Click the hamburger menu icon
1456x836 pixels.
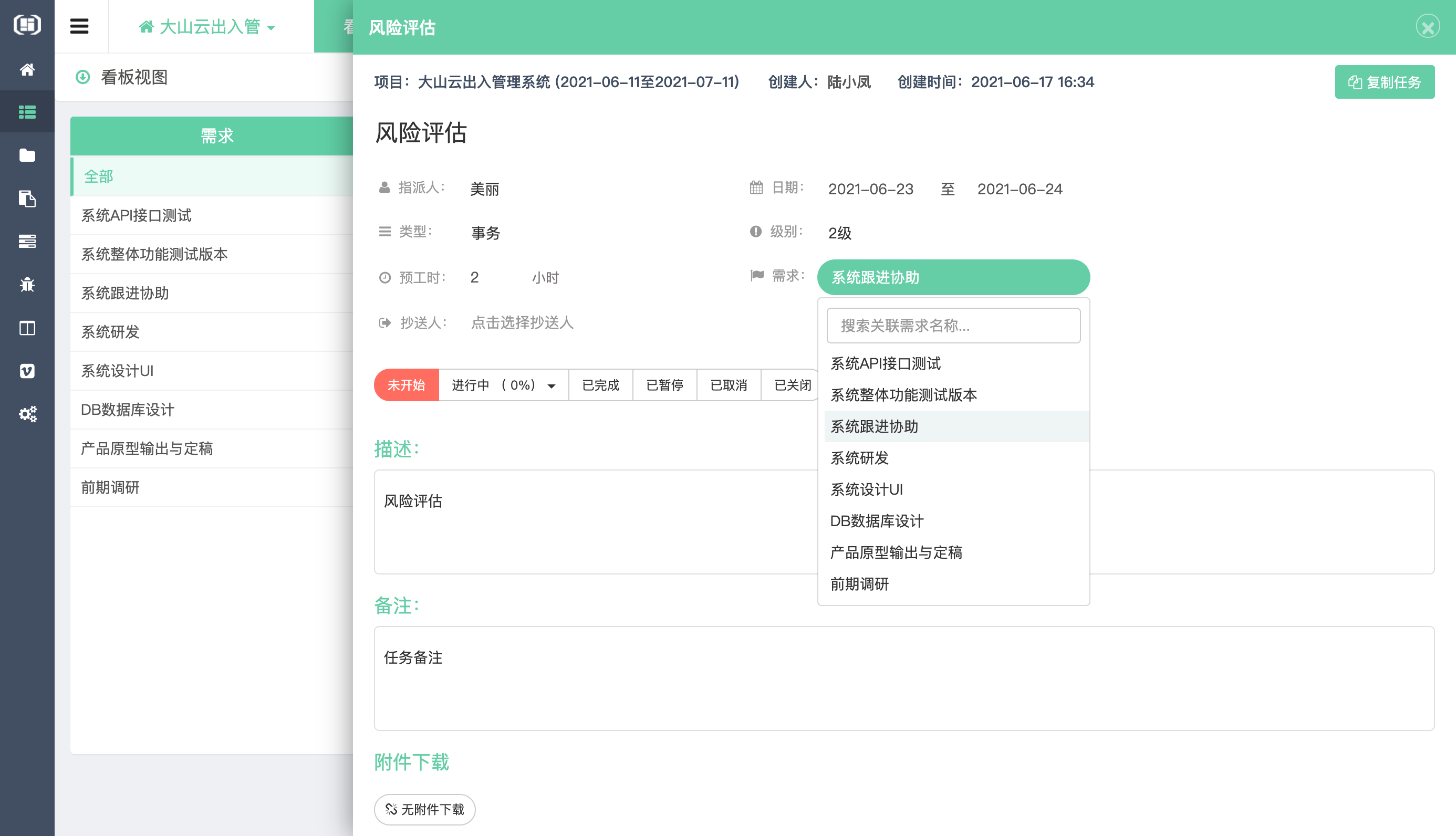pos(79,26)
